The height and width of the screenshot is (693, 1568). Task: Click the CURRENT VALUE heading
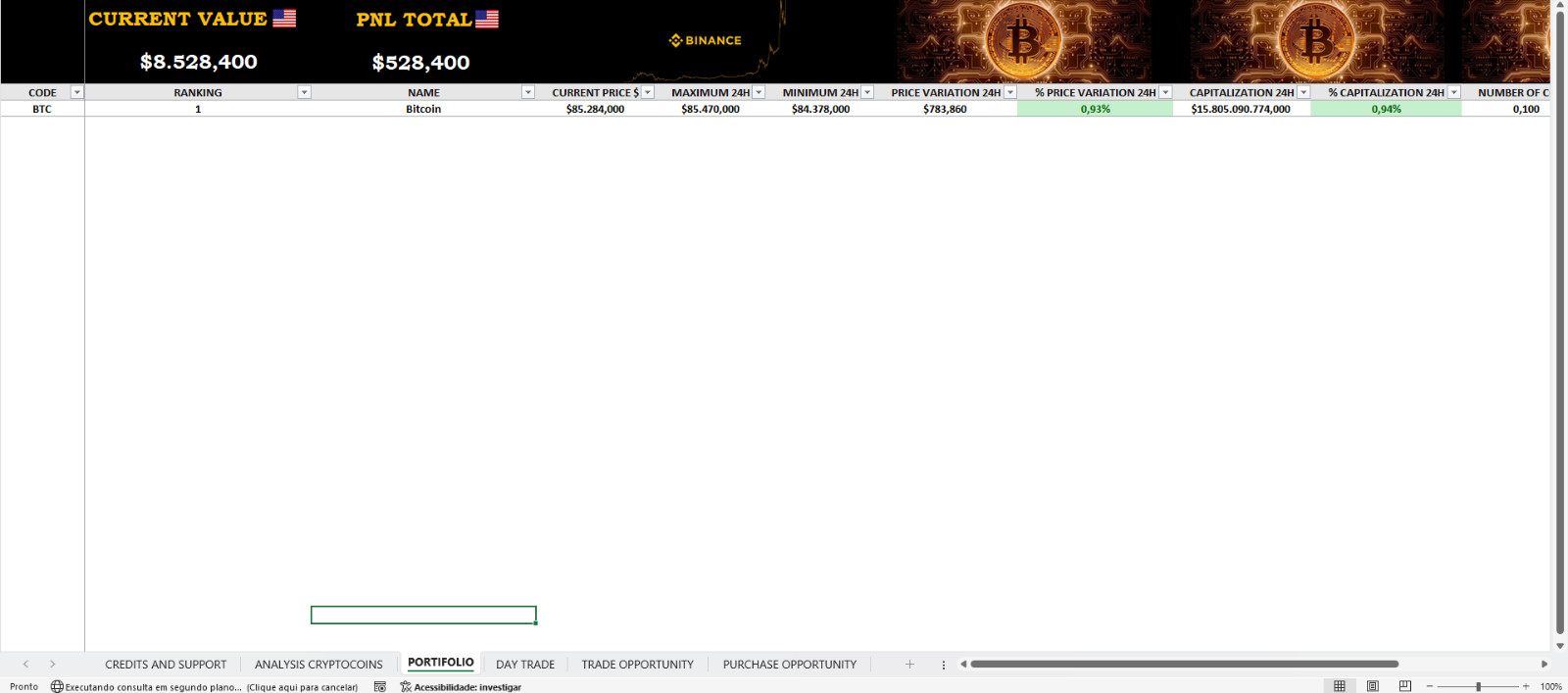point(177,19)
